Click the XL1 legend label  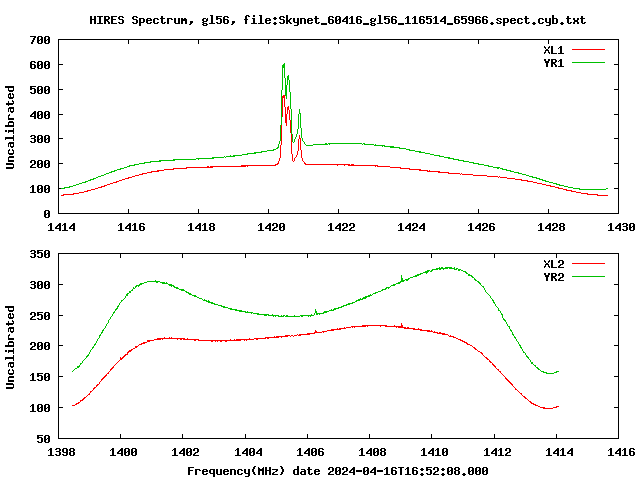(553, 50)
